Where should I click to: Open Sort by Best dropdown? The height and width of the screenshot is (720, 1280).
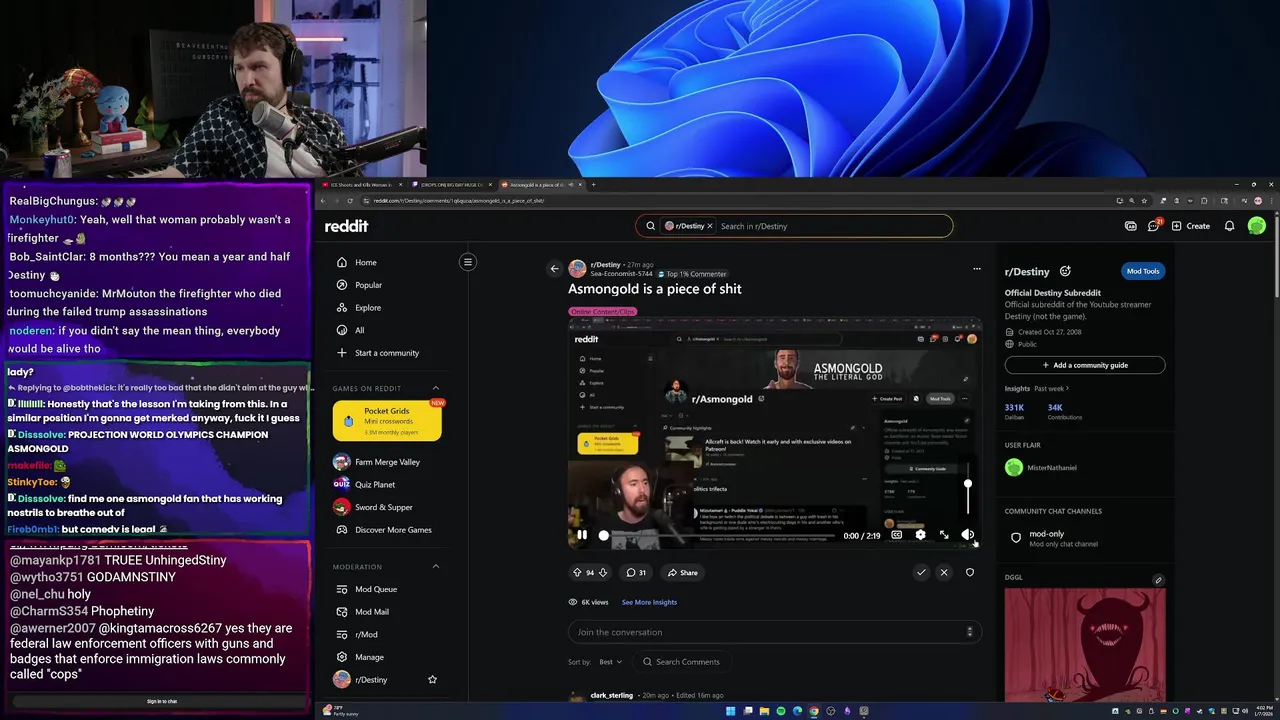[610, 662]
